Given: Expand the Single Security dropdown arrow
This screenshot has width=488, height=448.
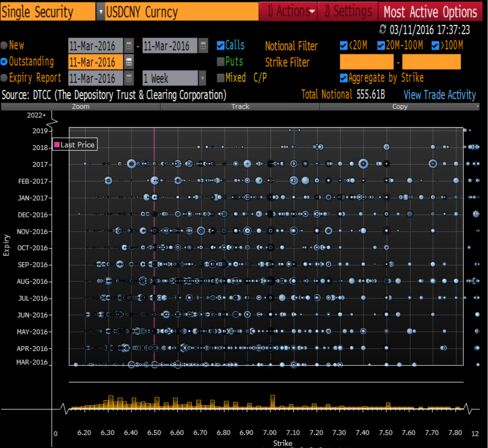Looking at the screenshot, I should click(x=100, y=12).
